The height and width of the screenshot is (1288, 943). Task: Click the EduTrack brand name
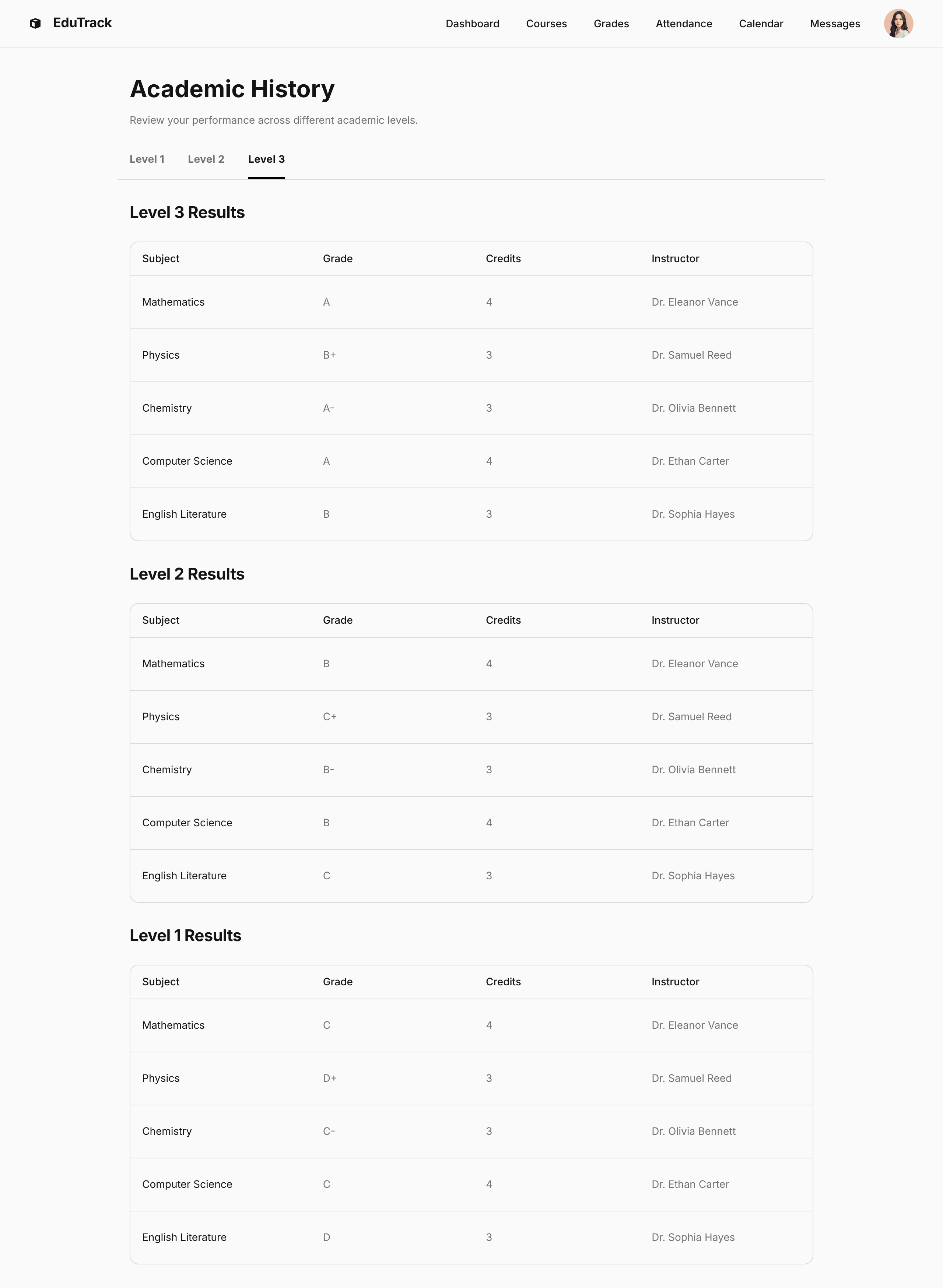pos(82,23)
